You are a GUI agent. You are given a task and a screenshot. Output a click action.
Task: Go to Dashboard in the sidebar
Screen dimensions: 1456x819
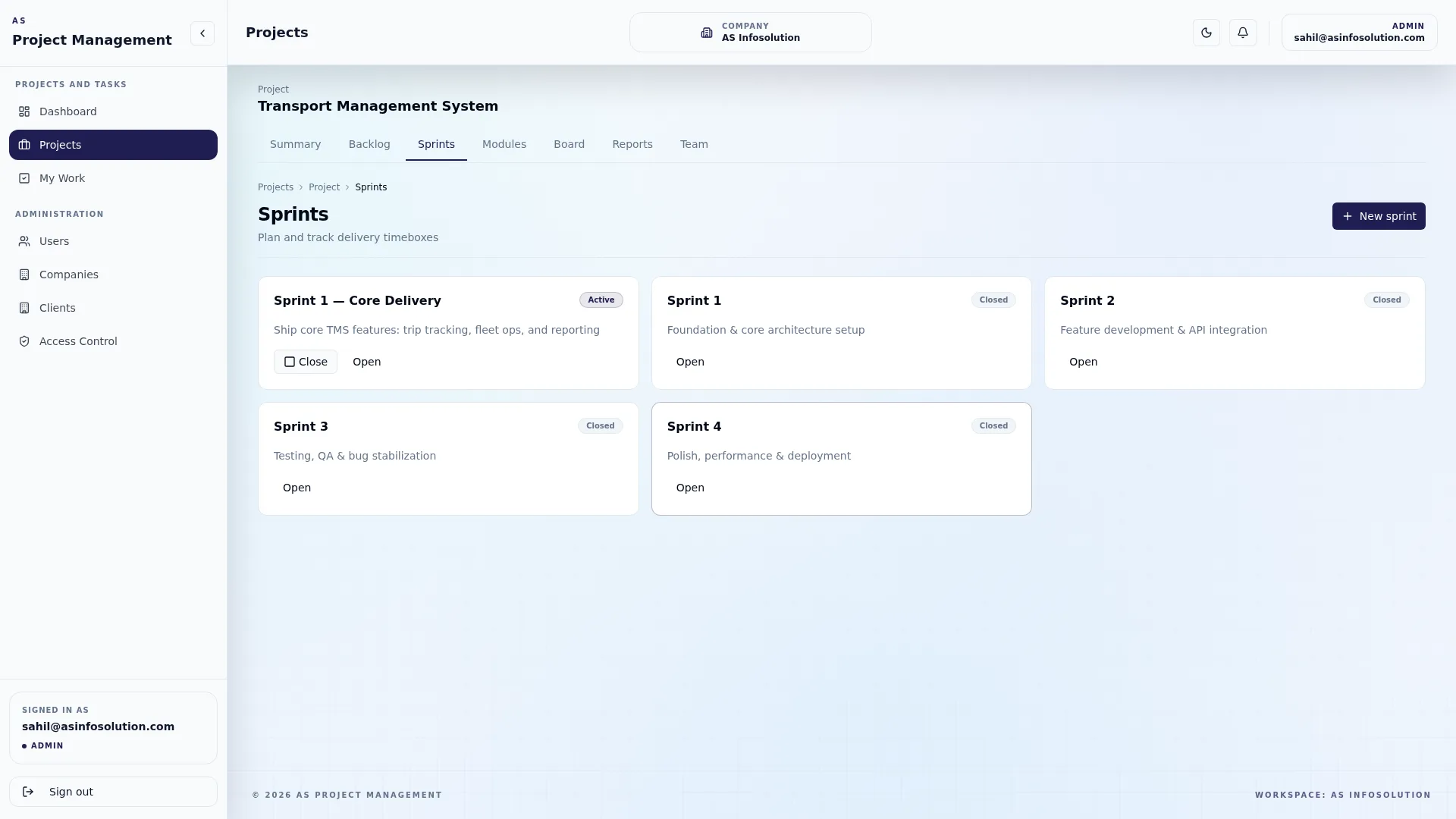(113, 111)
